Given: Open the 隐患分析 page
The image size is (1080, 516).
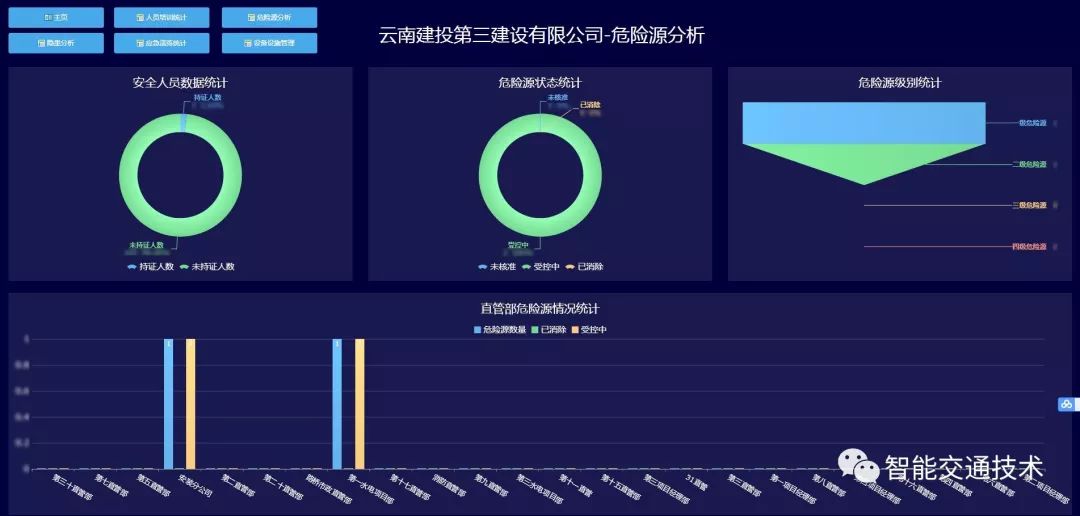Looking at the screenshot, I should (x=56, y=43).
